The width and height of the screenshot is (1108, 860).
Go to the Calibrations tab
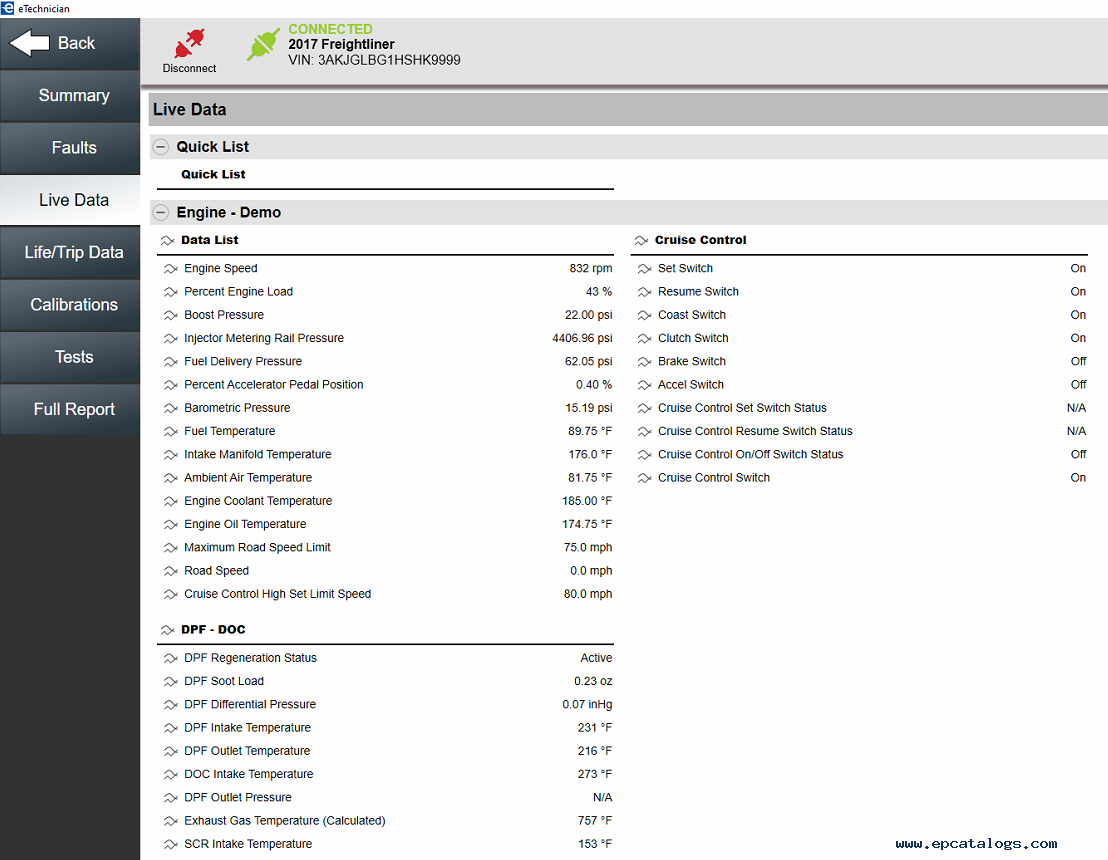70,305
